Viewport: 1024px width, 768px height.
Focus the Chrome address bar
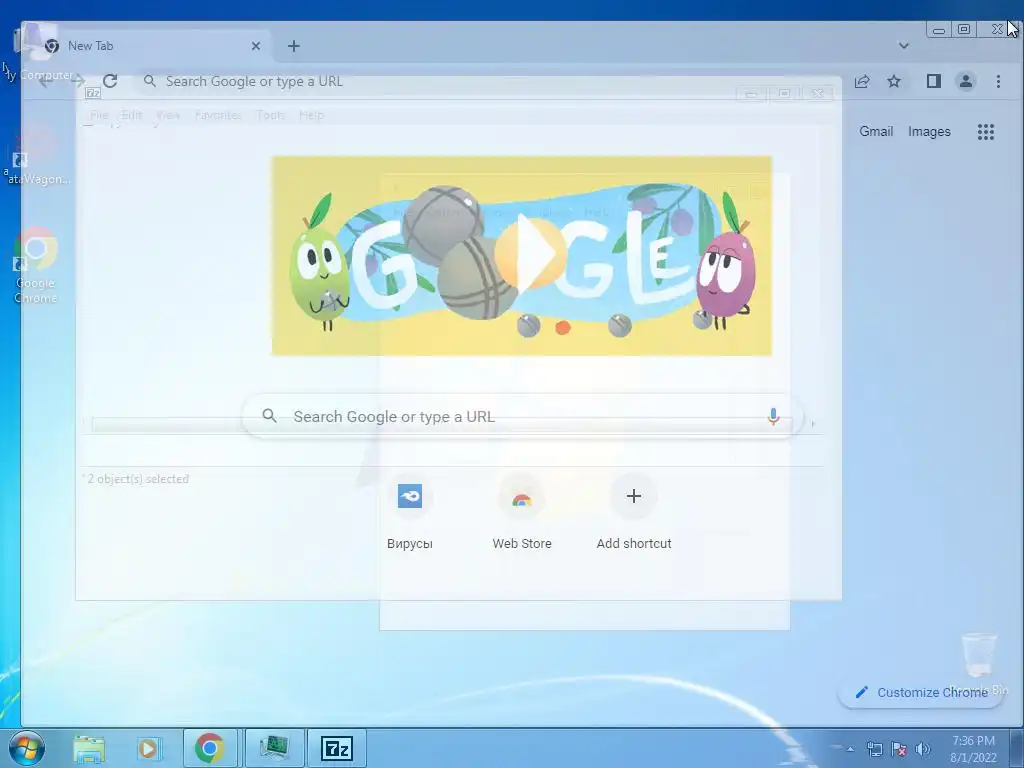pyautogui.click(x=490, y=82)
